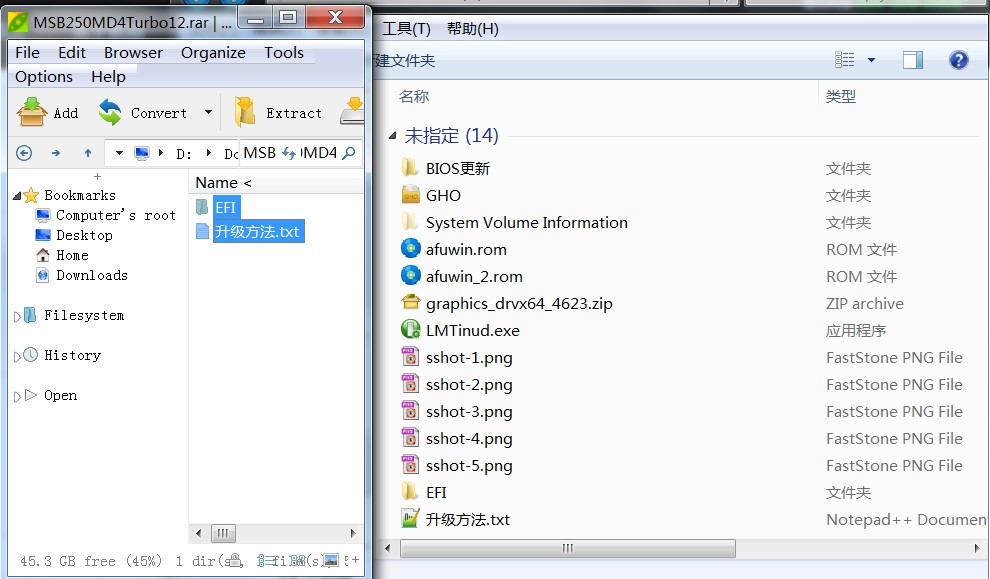Viewport: 990px width, 579px height.
Task: Click the computer root icon in address bar
Action: (x=141, y=153)
